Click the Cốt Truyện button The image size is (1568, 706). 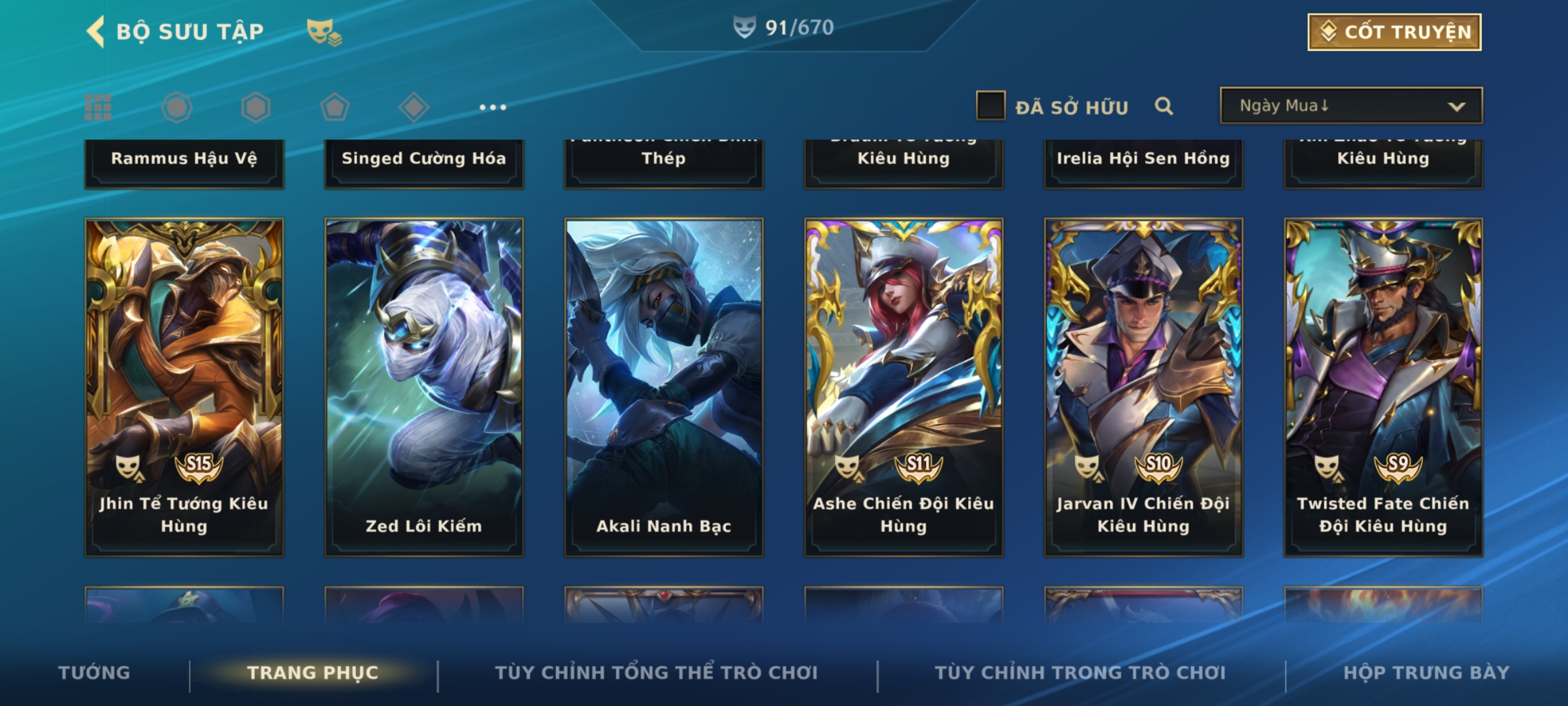(x=1394, y=31)
